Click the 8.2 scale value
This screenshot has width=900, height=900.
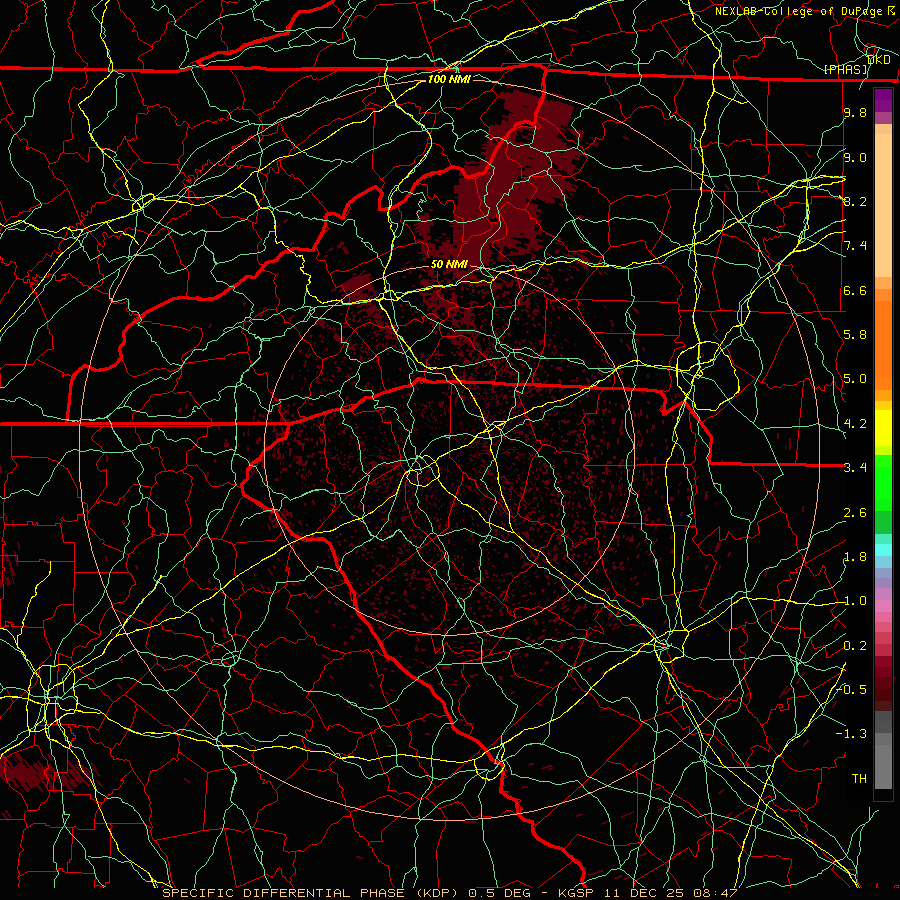point(855,201)
